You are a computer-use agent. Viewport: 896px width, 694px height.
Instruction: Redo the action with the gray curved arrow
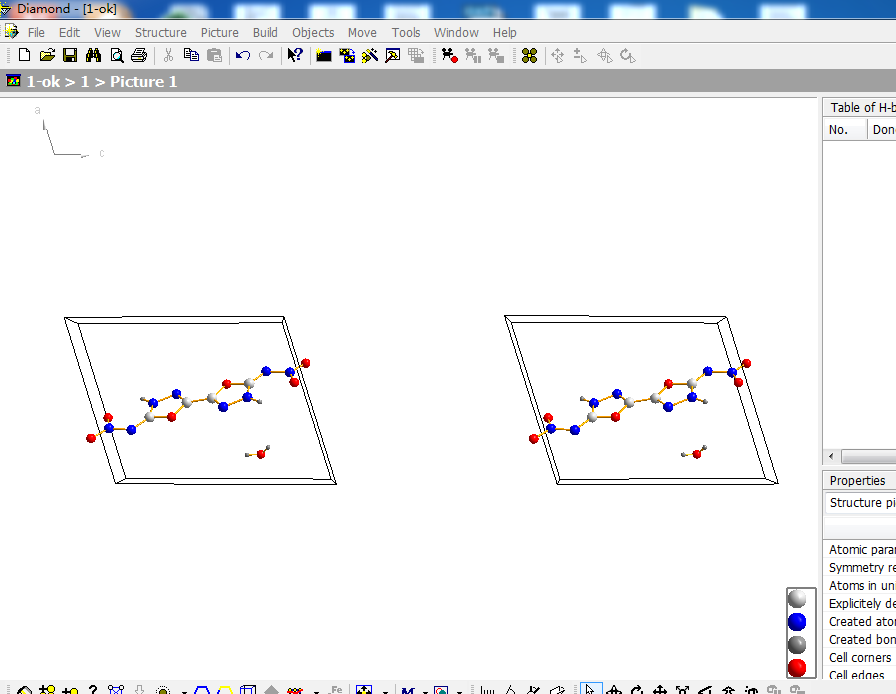(x=266, y=55)
